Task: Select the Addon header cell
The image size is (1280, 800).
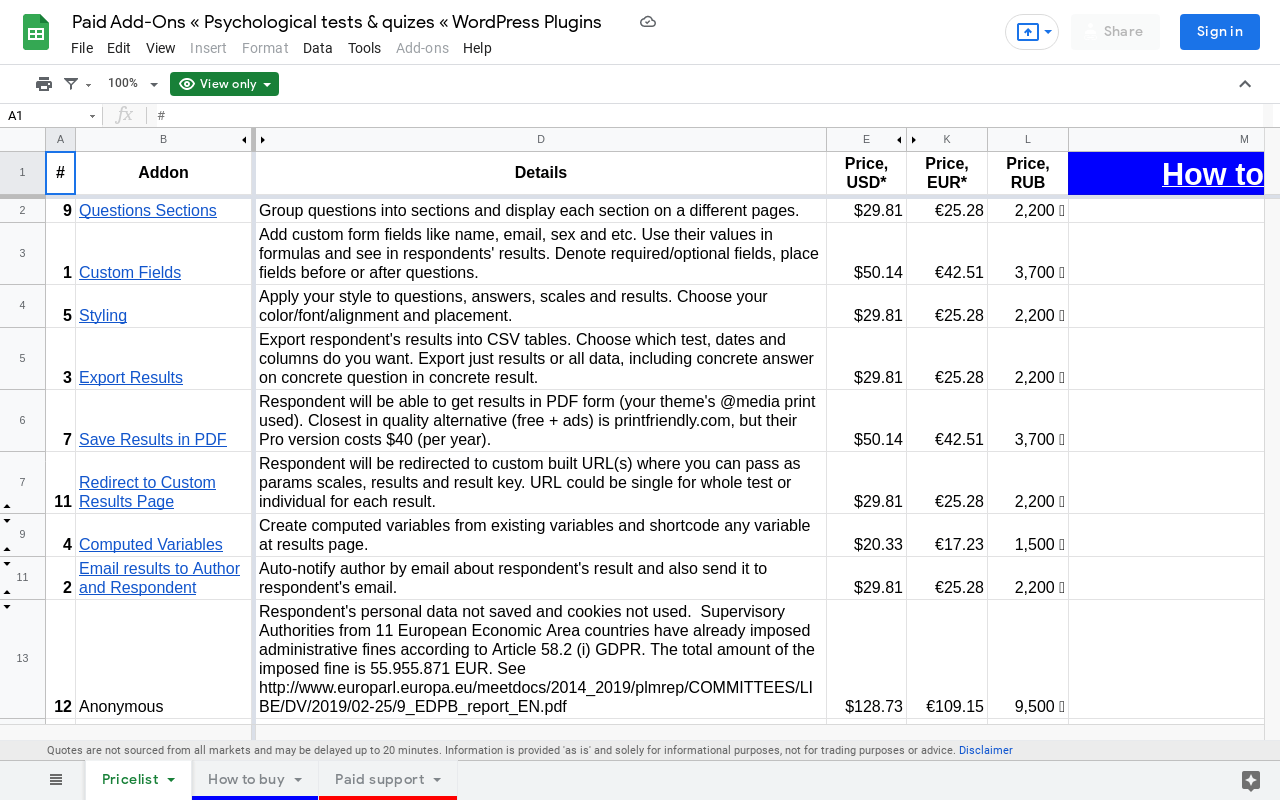Action: (x=163, y=173)
